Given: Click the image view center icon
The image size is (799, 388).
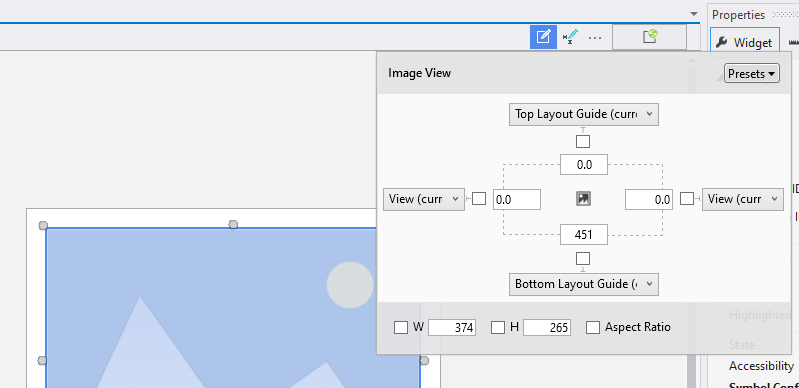Looking at the screenshot, I should point(583,199).
